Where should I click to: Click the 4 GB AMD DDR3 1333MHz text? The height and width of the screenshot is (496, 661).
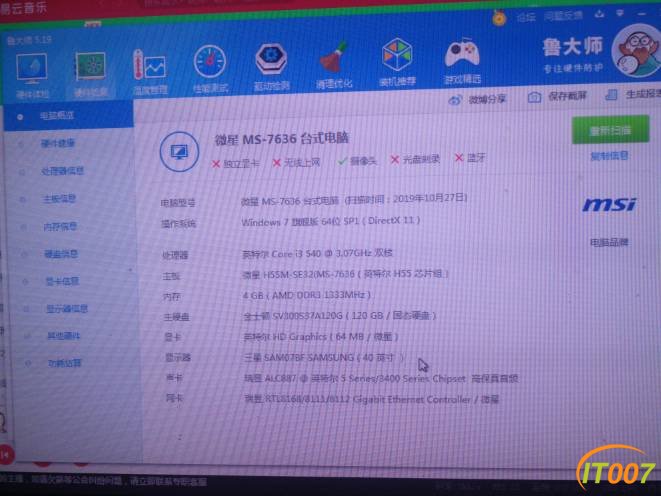point(306,295)
